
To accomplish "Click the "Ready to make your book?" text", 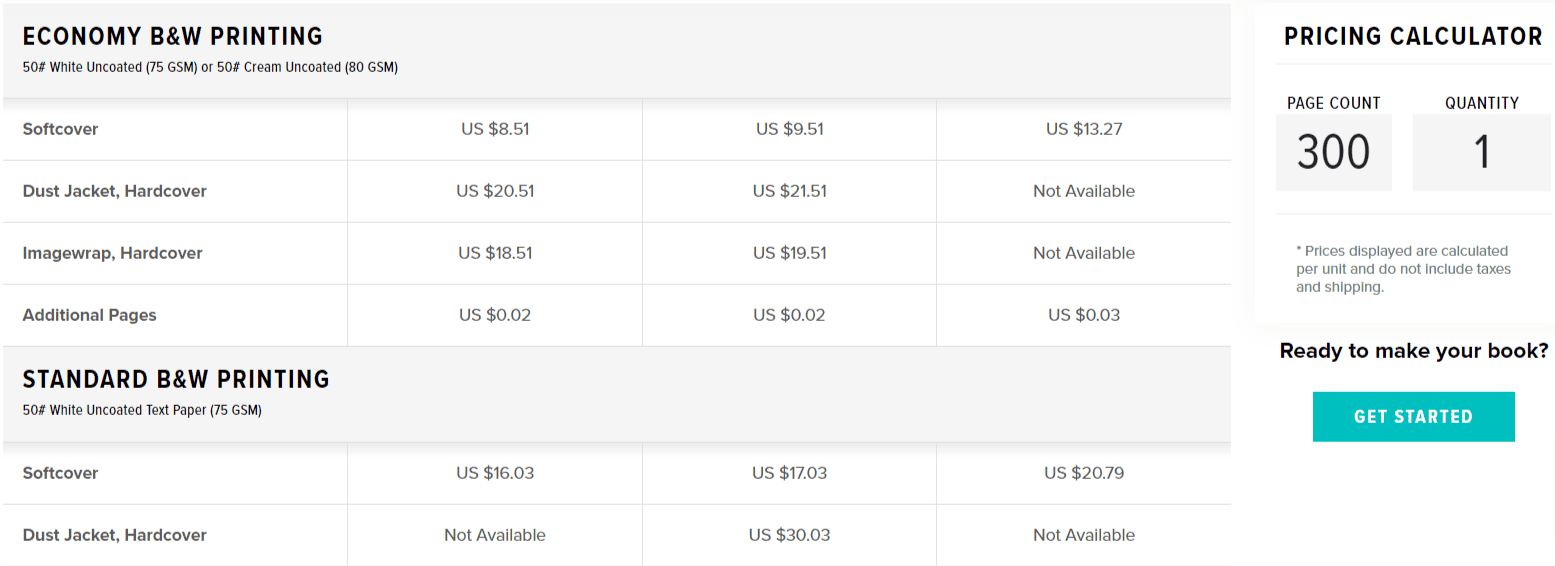I will point(1413,351).
